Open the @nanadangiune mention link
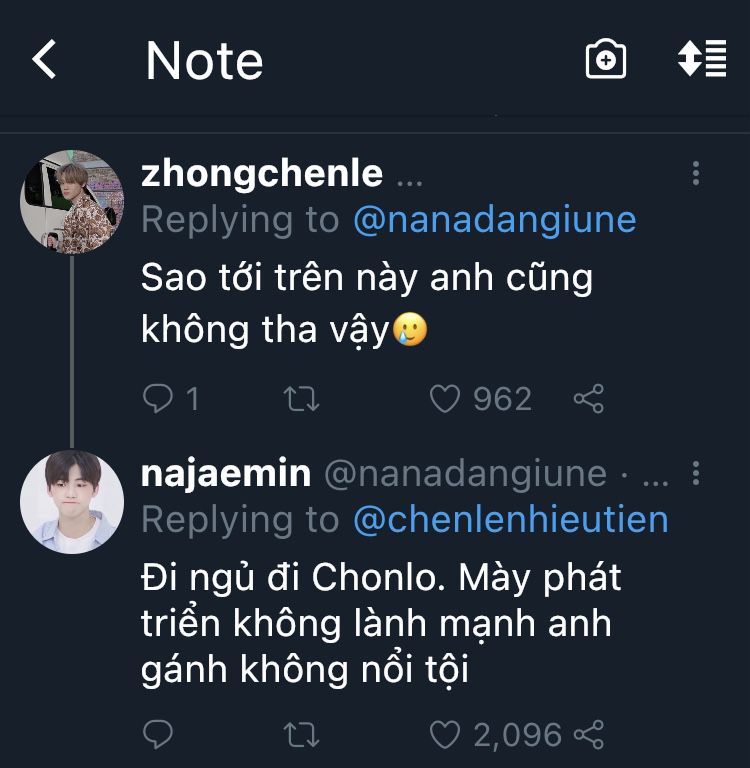Screen dimensions: 750x768 click(x=494, y=220)
